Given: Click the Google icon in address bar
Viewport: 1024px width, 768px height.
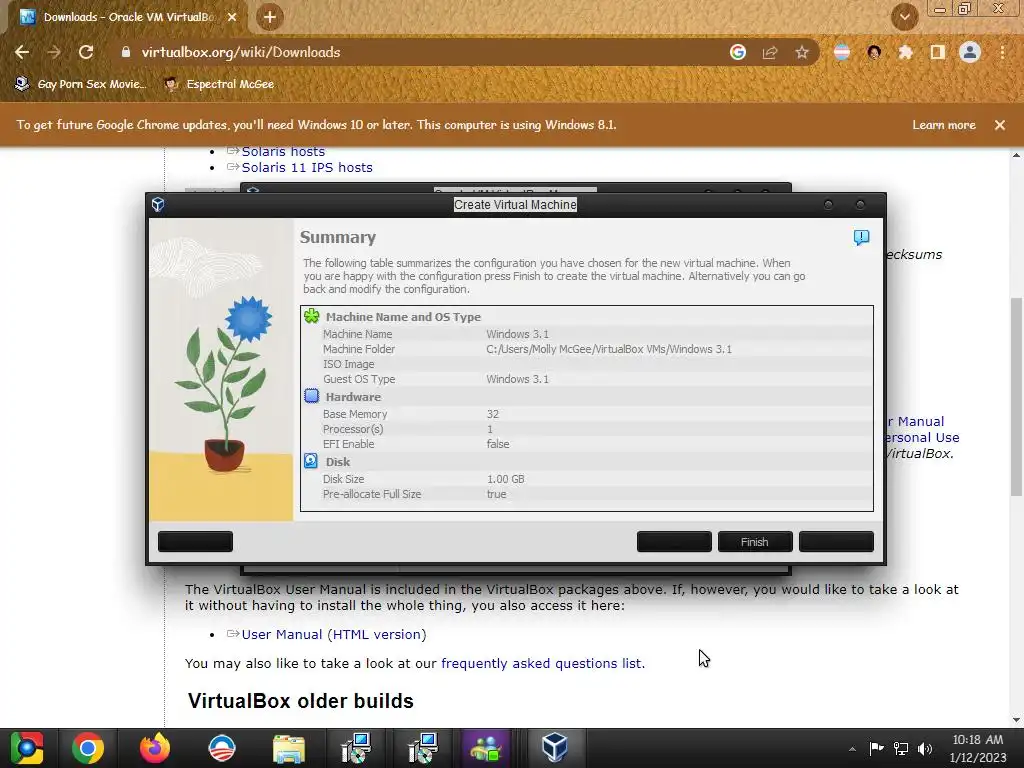Looking at the screenshot, I should click(738, 52).
